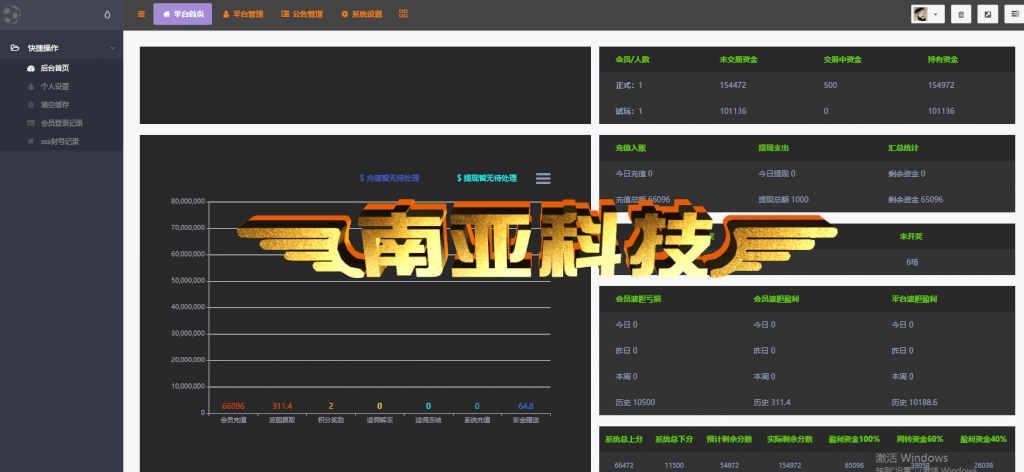Click the dashboard icon beside 后台首页

point(31,68)
